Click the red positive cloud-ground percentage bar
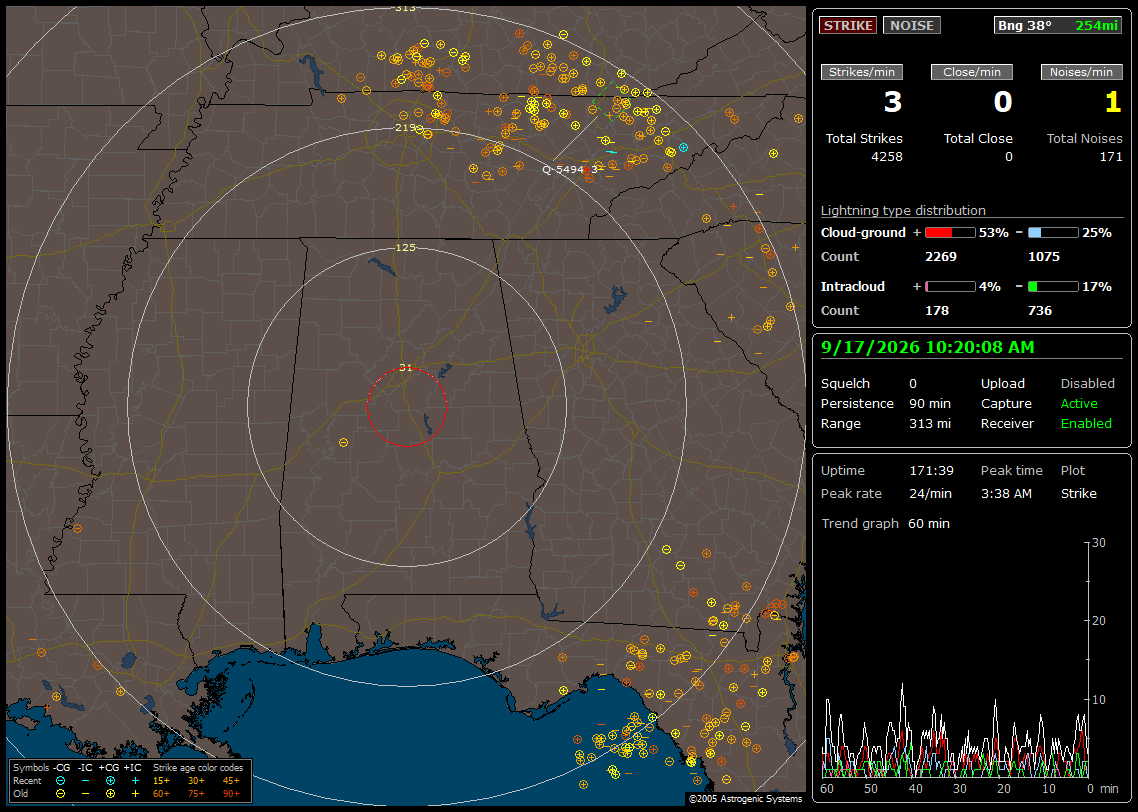The width and height of the screenshot is (1138, 812). tap(950, 233)
